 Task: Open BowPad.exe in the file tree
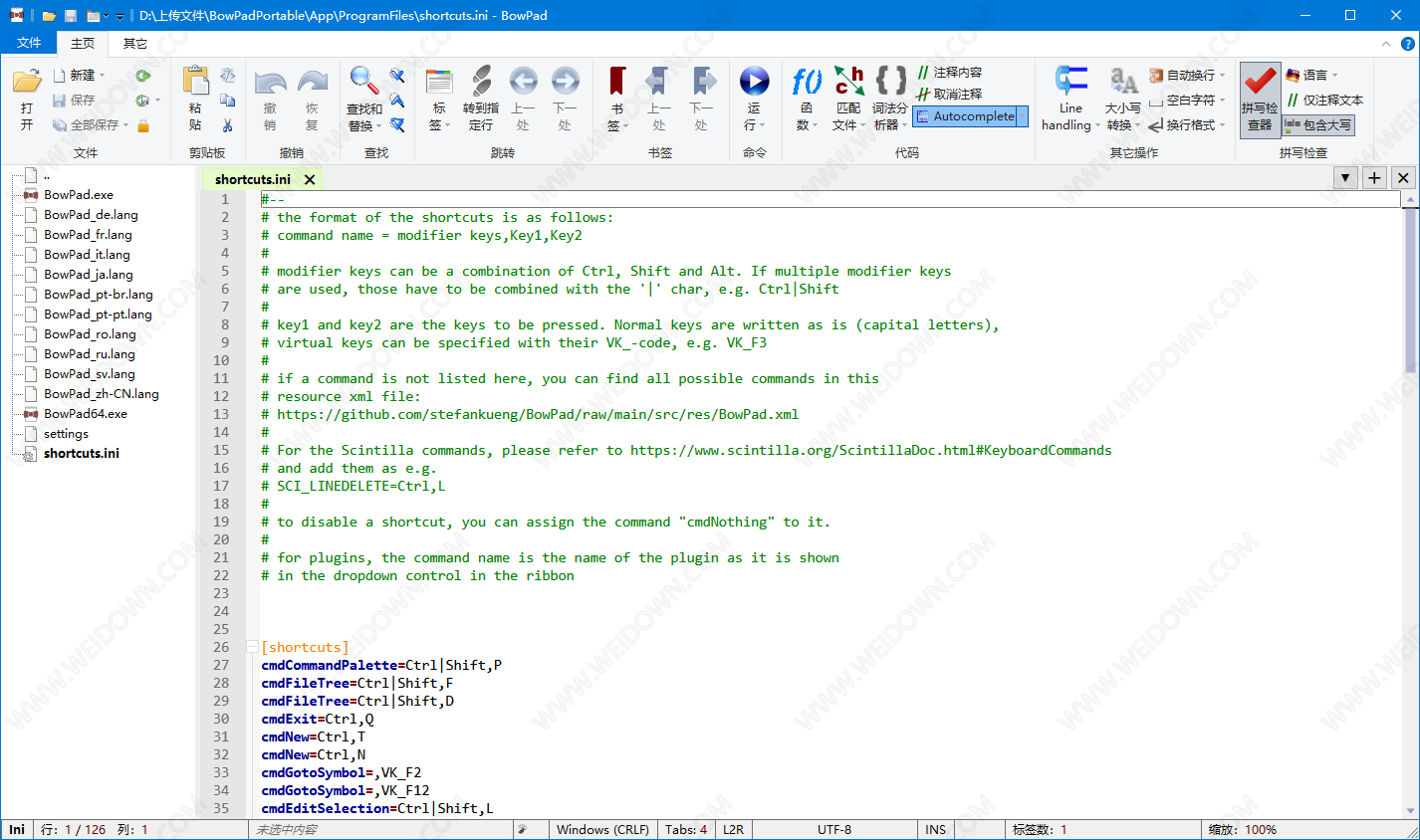tap(79, 194)
